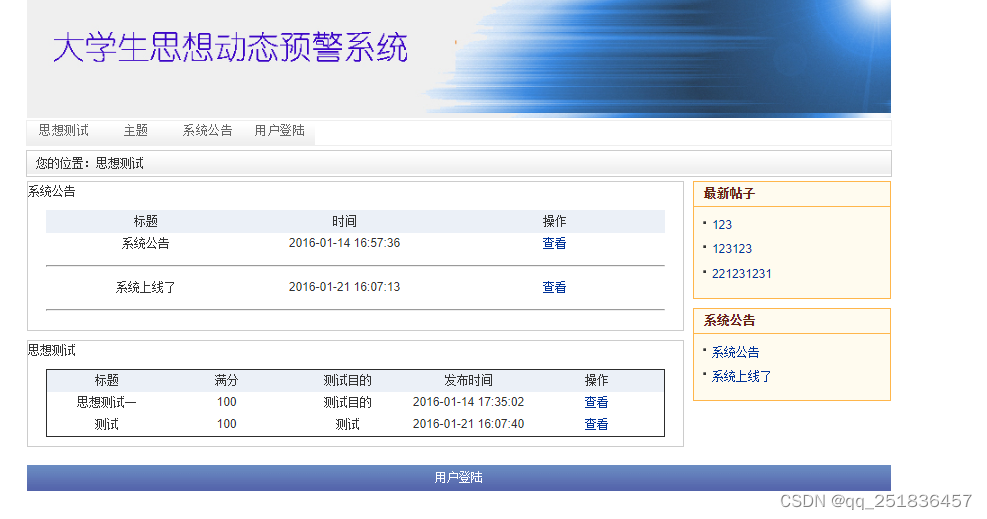Screen dimensions: 987x519
Task: Click the 用户登陆 footer bar
Action: pos(459,477)
